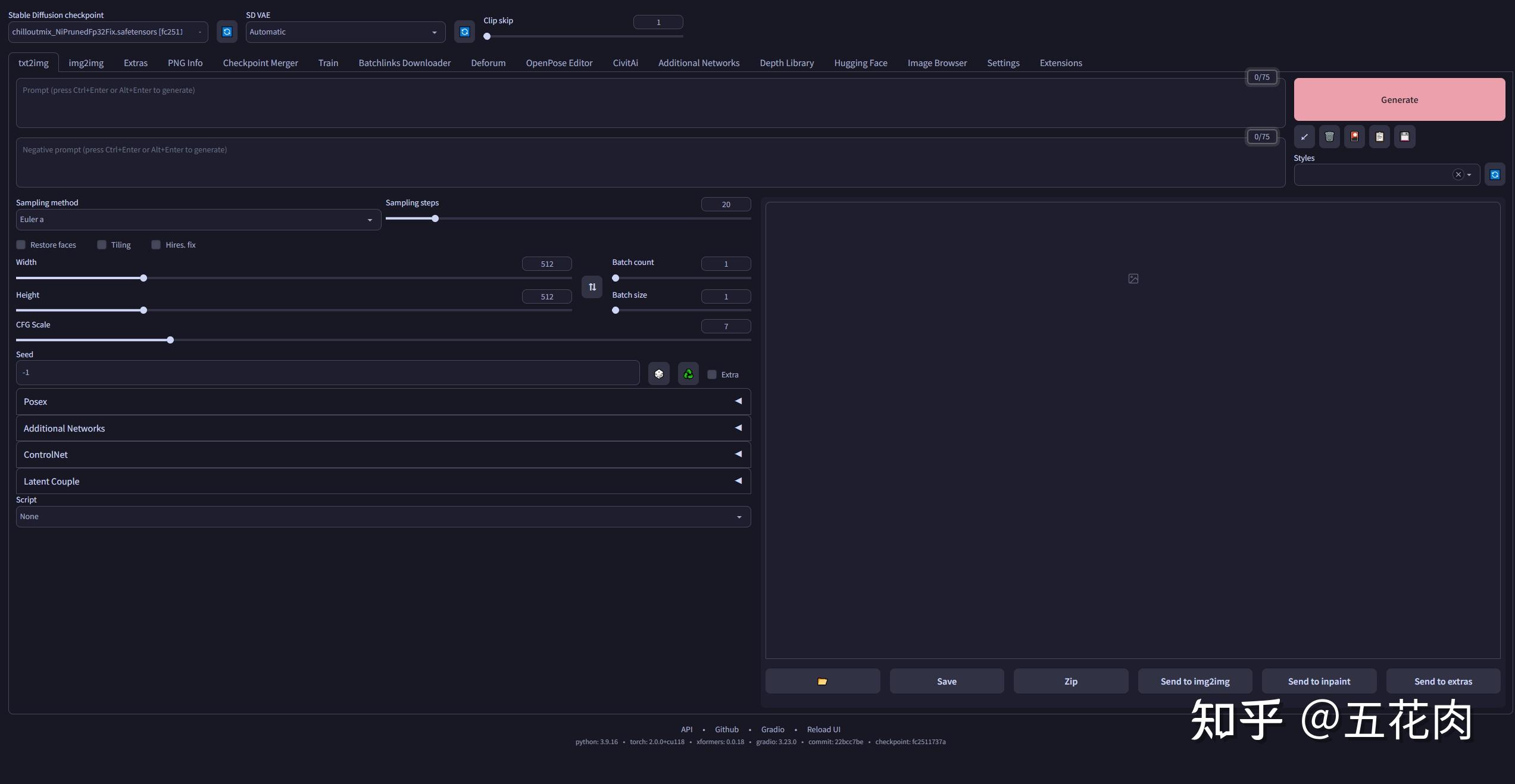This screenshot has width=1515, height=784.
Task: Switch to the img2img tab
Action: point(86,63)
